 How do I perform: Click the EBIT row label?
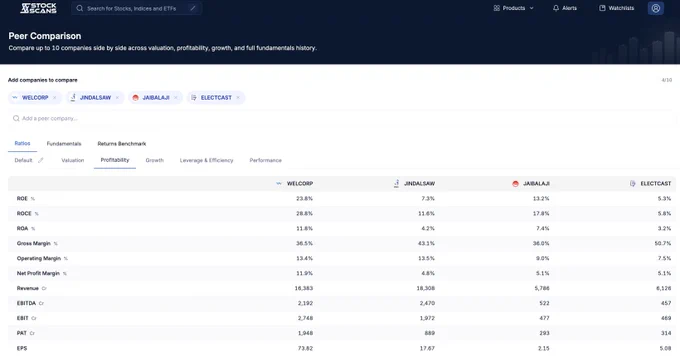coord(23,318)
